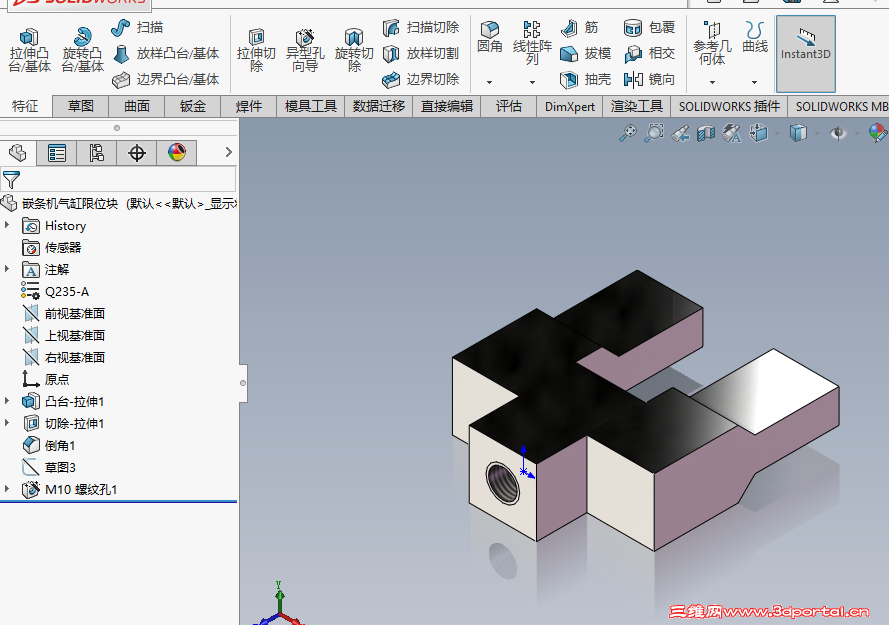Viewport: 889px width, 625px height.
Task: Choose the 拔模 draft tool
Action: pos(585,53)
